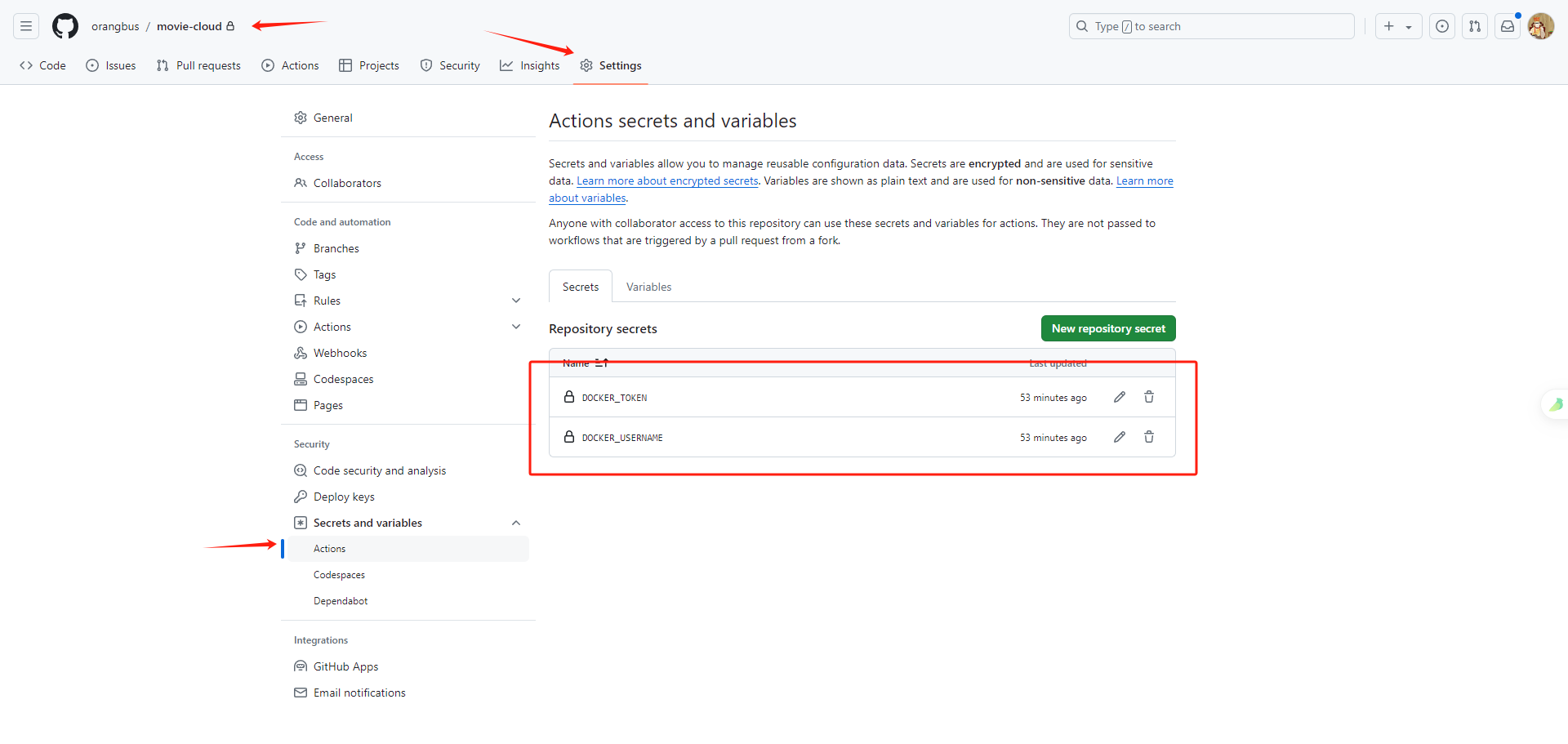Expand the Actions sidebar section chevron
Viewport: 1568px width, 744px height.
click(x=516, y=327)
